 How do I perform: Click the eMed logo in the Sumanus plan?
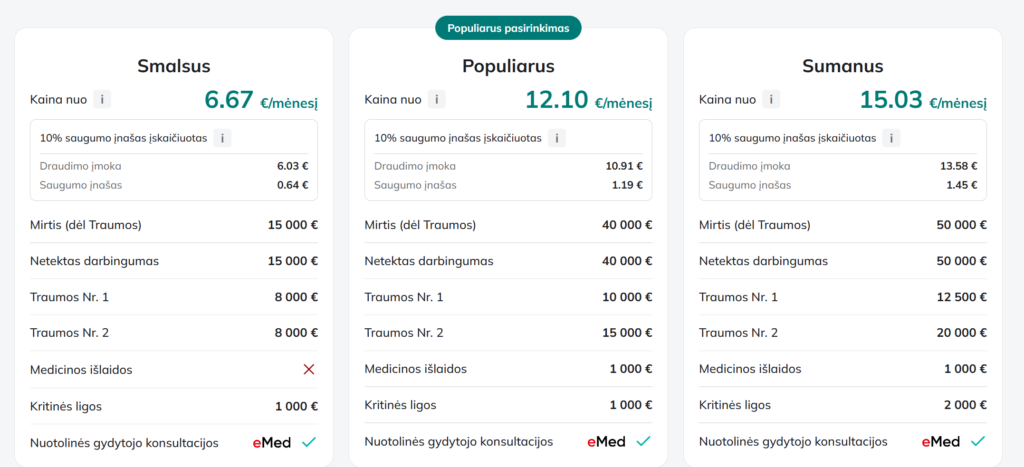[940, 441]
